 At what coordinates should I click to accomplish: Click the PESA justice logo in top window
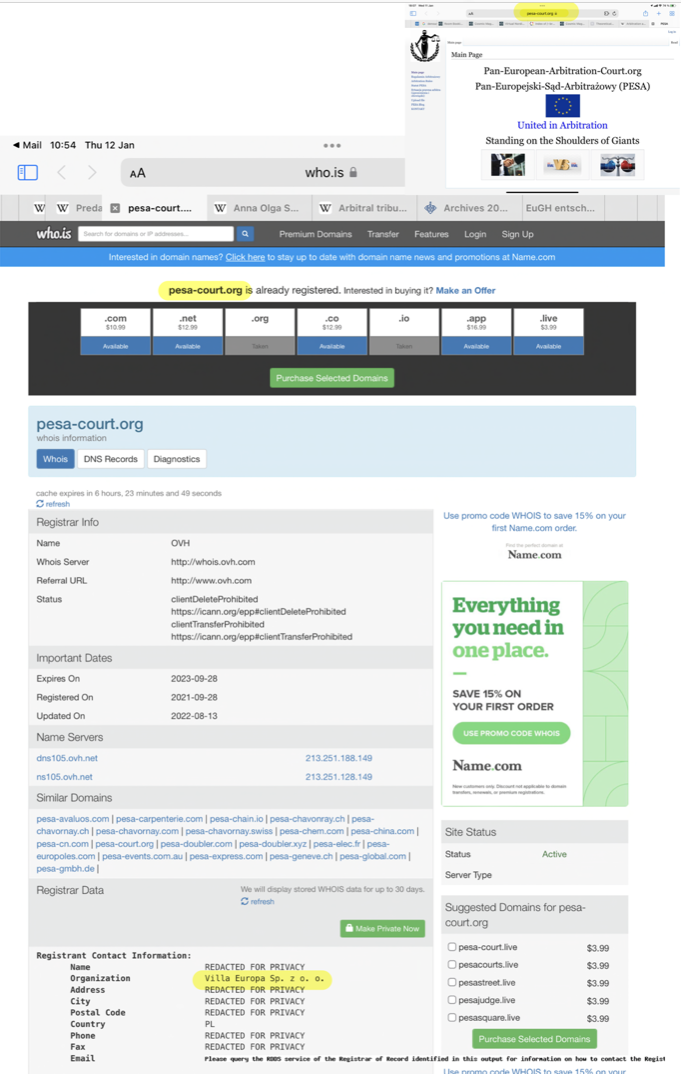tap(425, 47)
